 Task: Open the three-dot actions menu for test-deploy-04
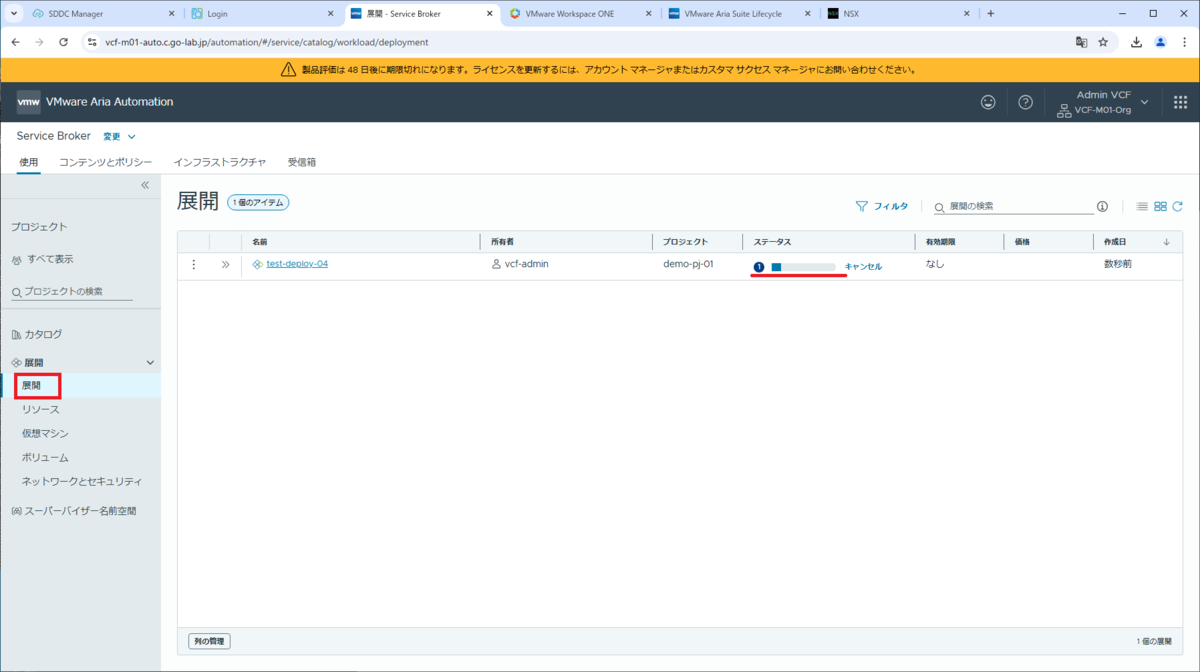pos(194,265)
